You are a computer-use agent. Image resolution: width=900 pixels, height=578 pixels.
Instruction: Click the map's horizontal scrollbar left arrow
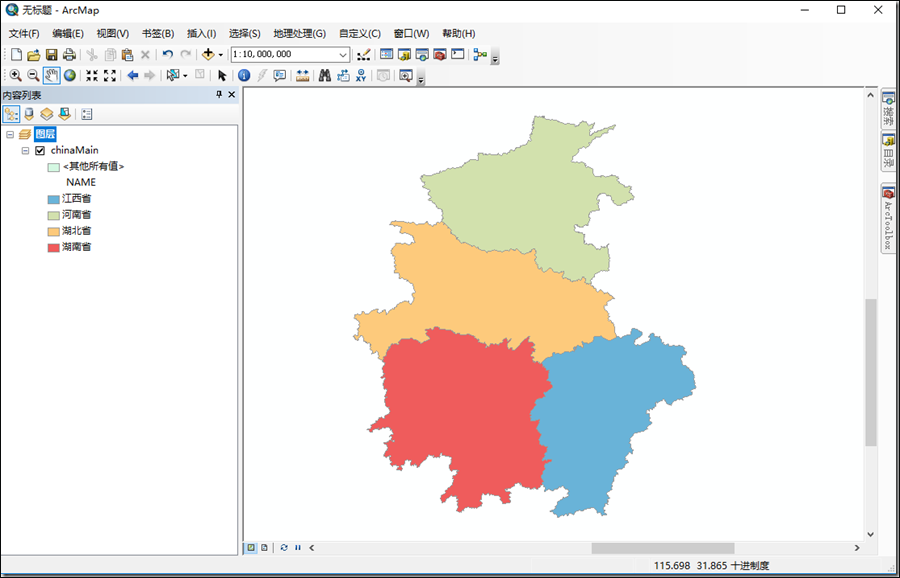(311, 547)
